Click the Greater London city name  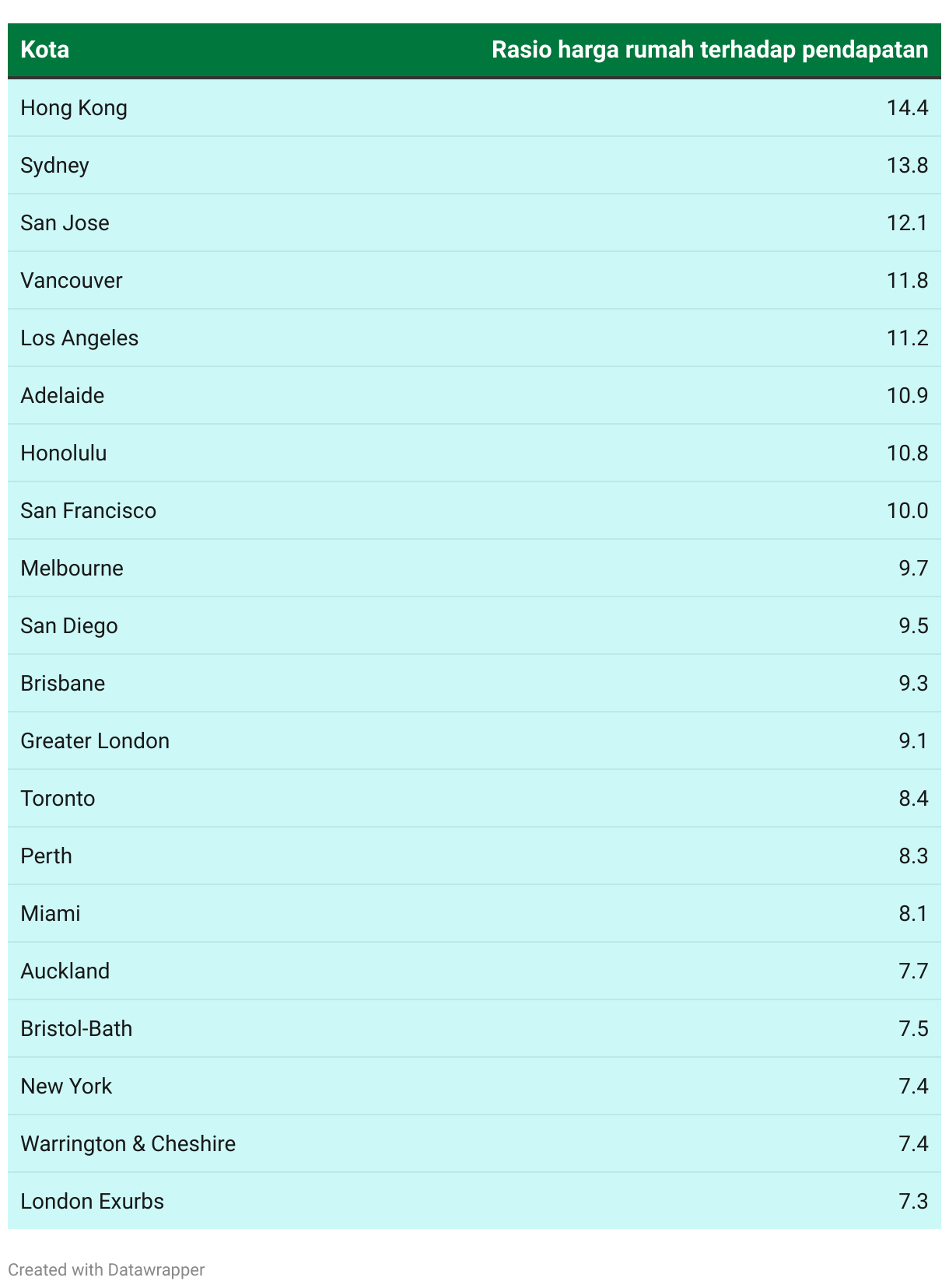click(x=95, y=740)
